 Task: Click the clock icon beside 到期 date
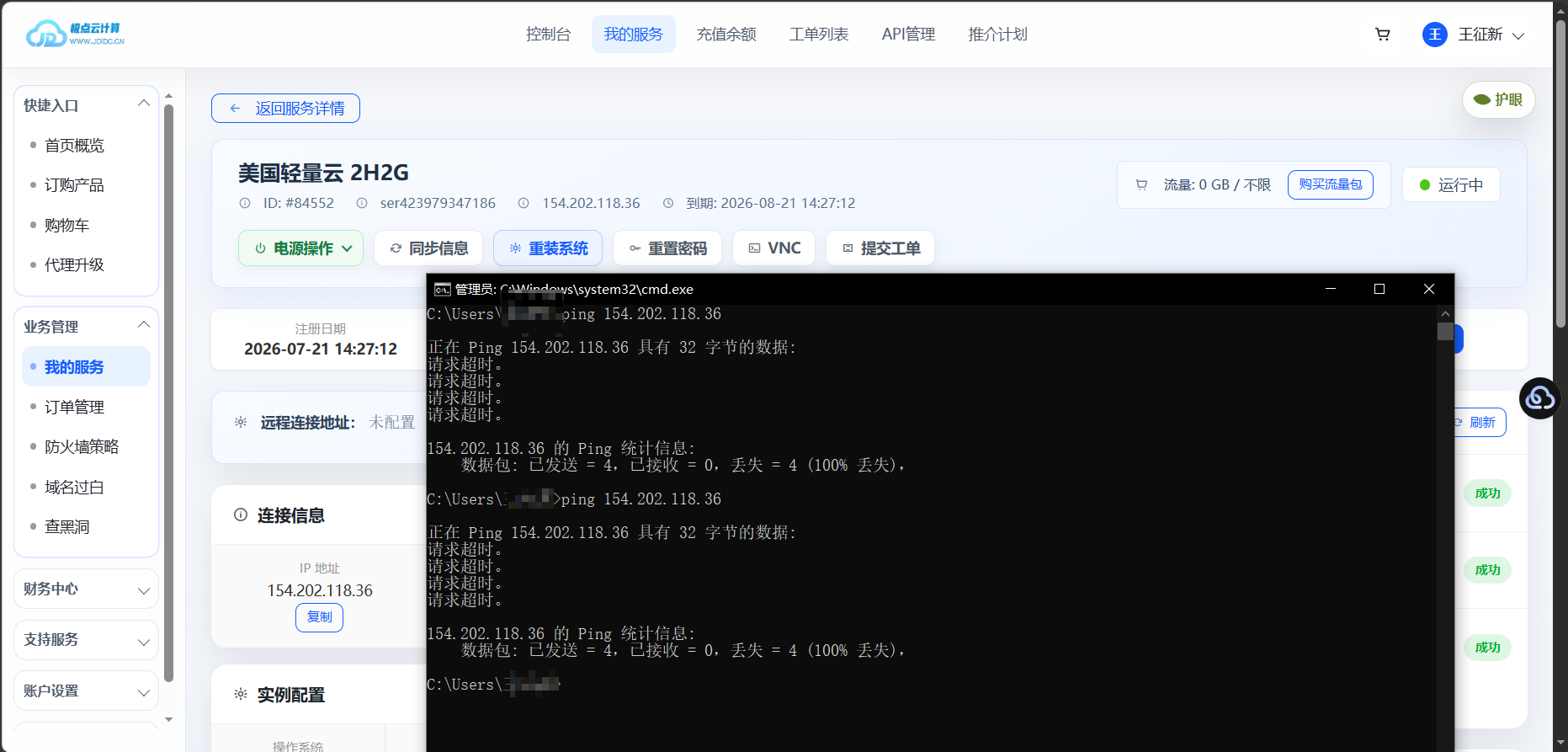tap(668, 203)
